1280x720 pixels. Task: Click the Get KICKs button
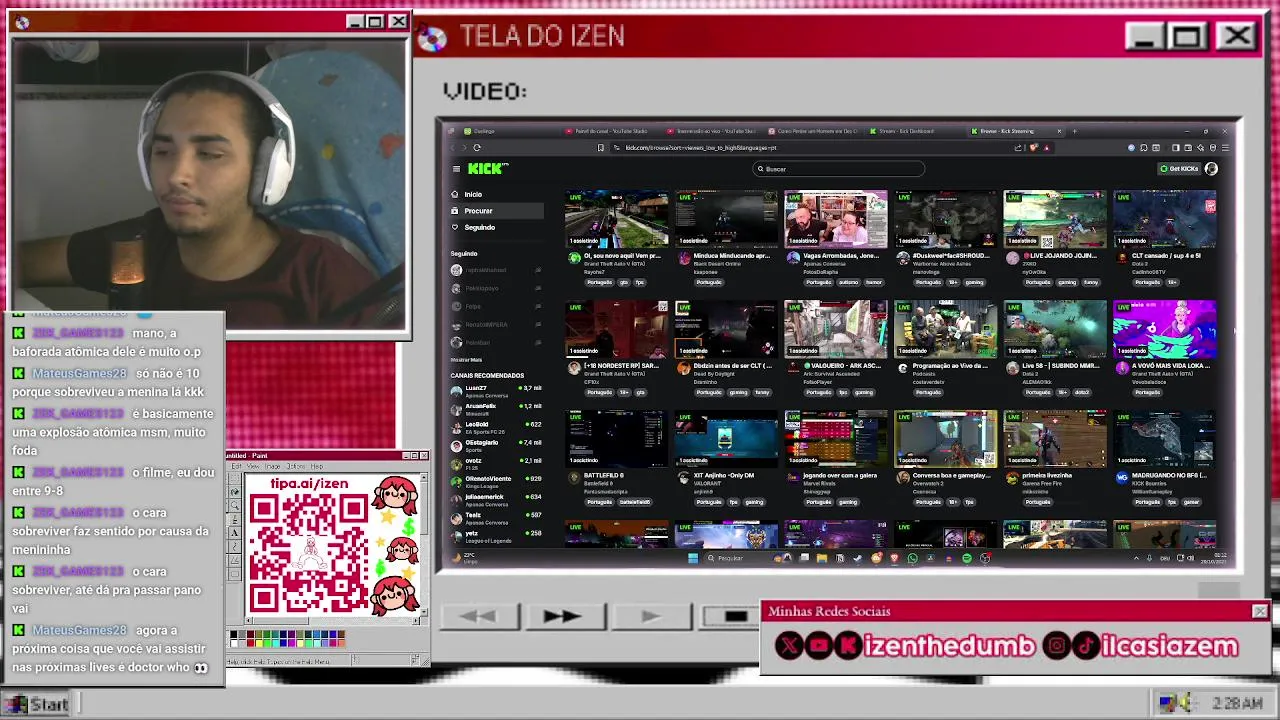(1179, 169)
